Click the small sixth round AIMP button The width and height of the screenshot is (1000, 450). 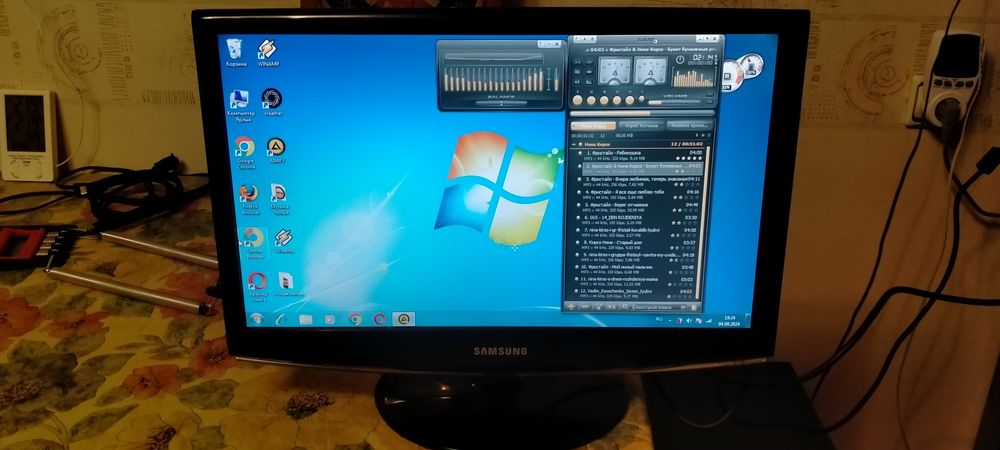tap(642, 99)
